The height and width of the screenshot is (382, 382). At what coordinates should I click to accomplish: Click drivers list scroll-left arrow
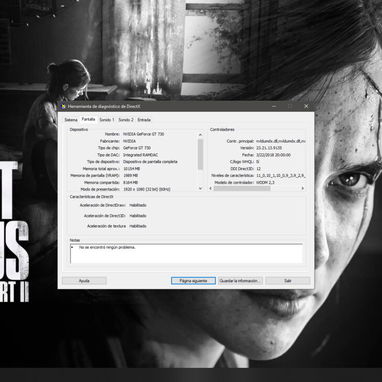click(x=211, y=189)
